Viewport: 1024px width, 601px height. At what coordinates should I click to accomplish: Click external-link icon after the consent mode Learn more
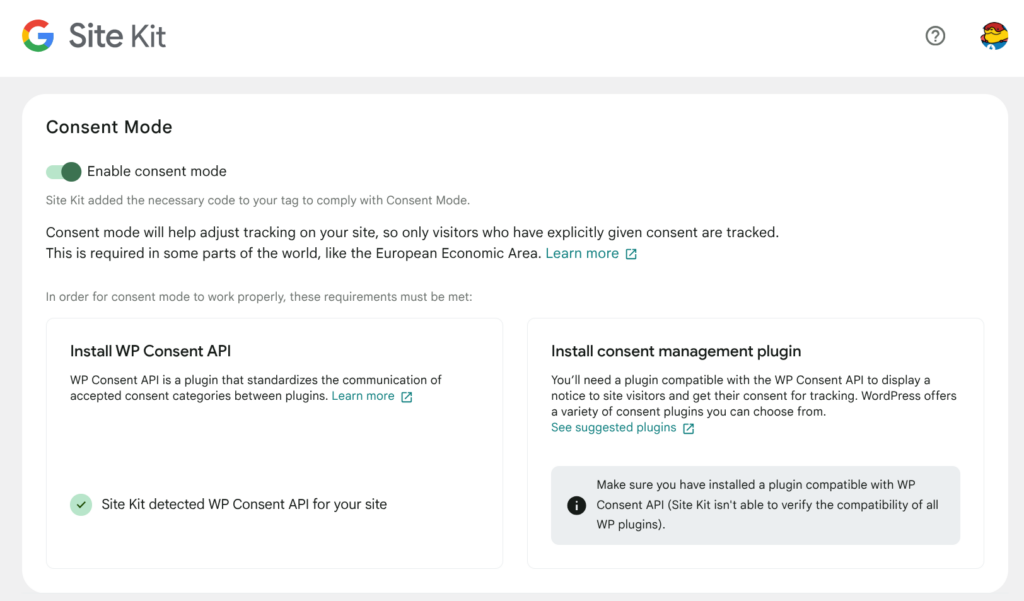(631, 254)
